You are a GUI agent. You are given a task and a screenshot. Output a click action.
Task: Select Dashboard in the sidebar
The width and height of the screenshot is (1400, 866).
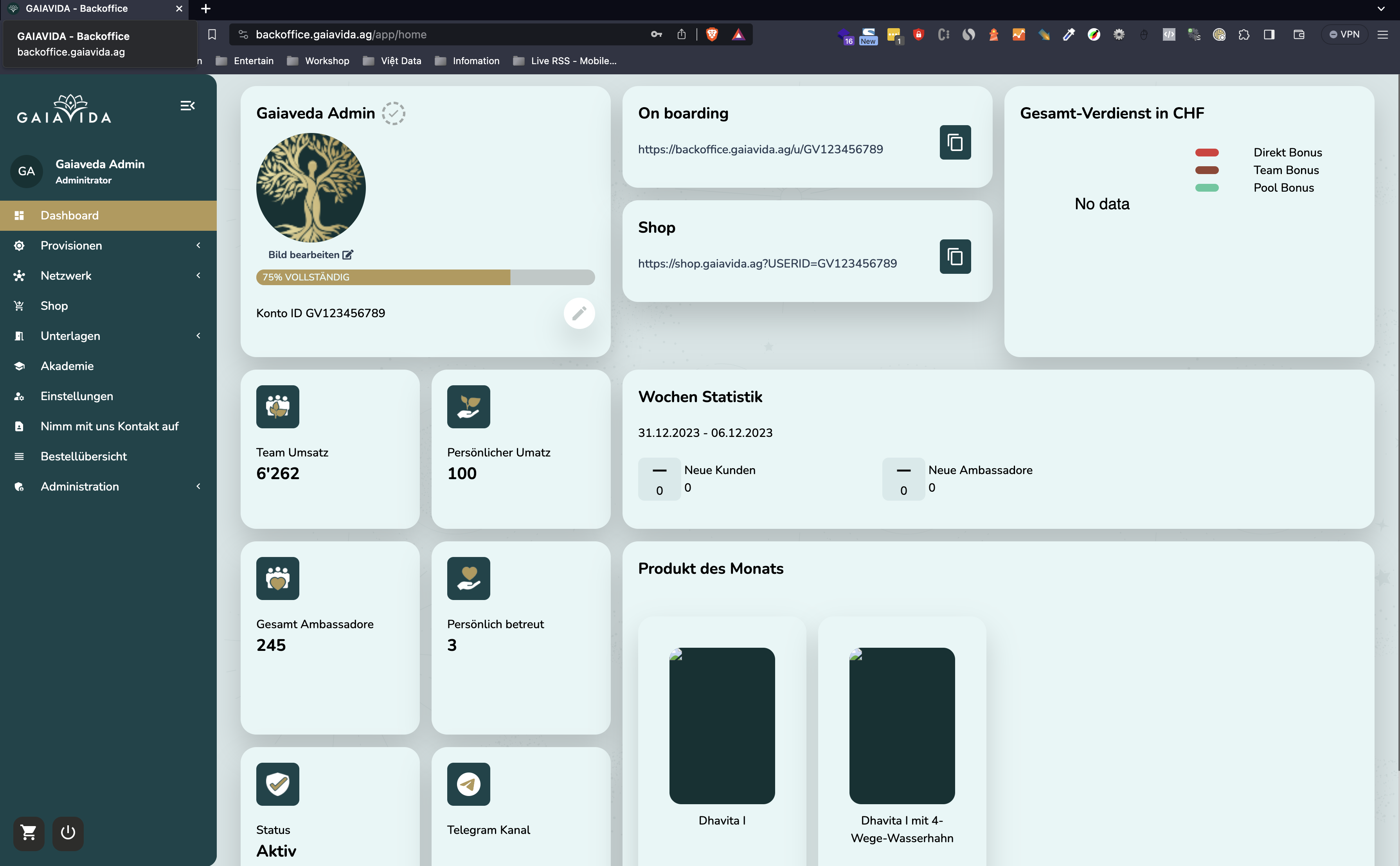tap(69, 216)
